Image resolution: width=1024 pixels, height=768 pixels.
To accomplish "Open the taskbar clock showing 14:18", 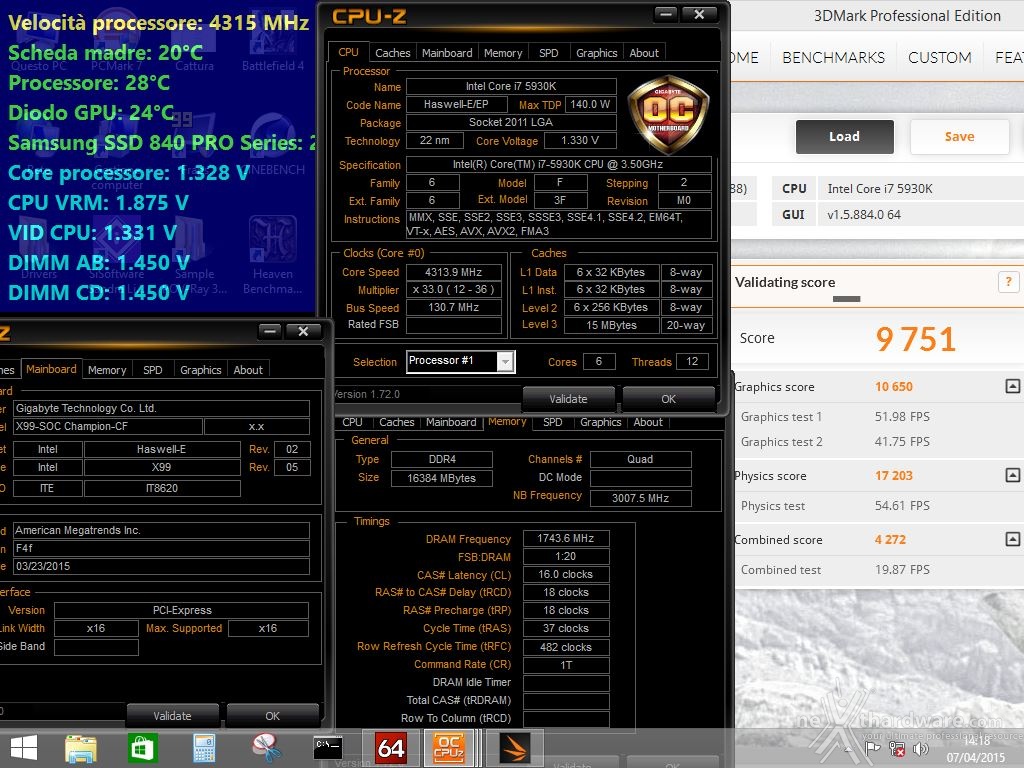I will [x=976, y=741].
